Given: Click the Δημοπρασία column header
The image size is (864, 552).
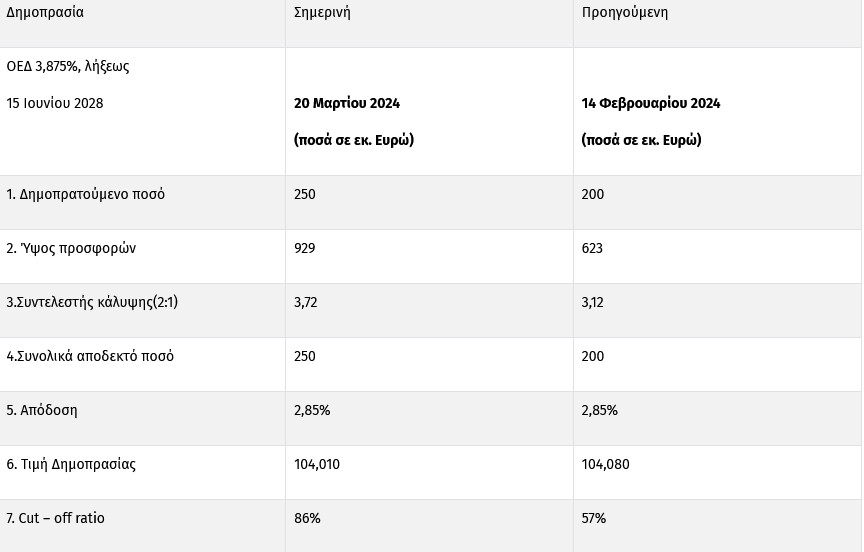Looking at the screenshot, I should [45, 12].
